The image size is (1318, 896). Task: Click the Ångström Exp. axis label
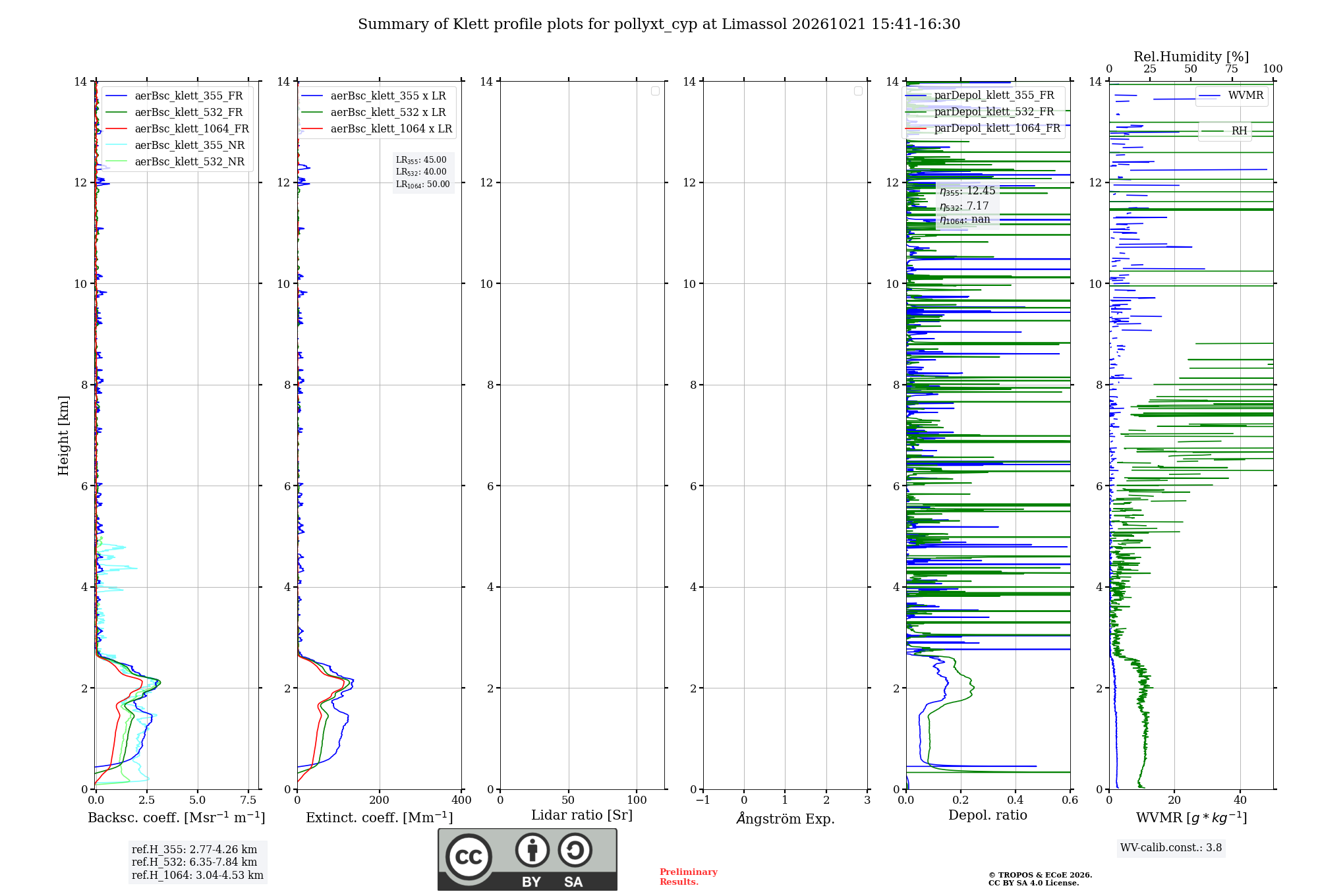pos(786,818)
